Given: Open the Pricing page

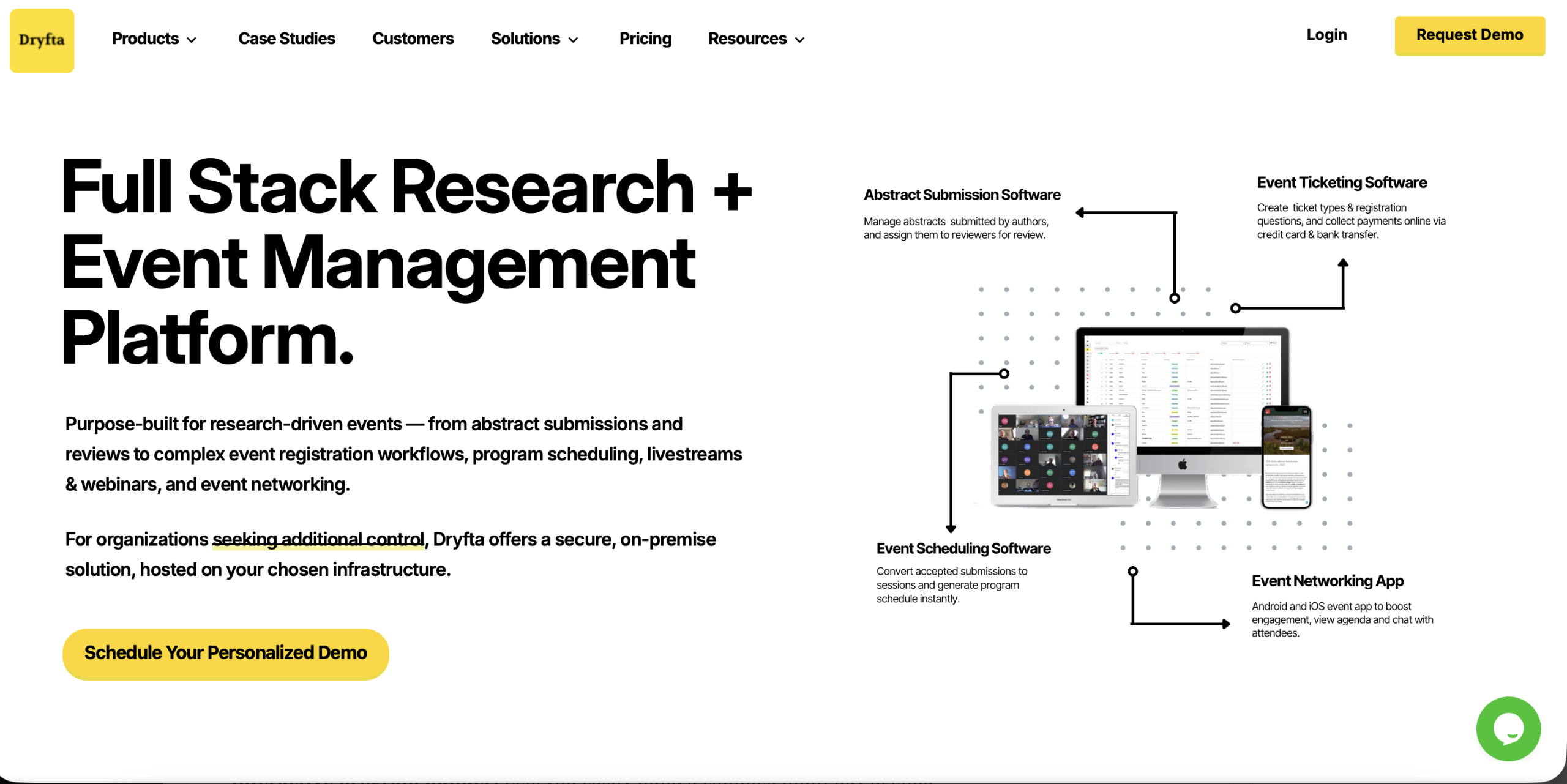Looking at the screenshot, I should [x=645, y=39].
